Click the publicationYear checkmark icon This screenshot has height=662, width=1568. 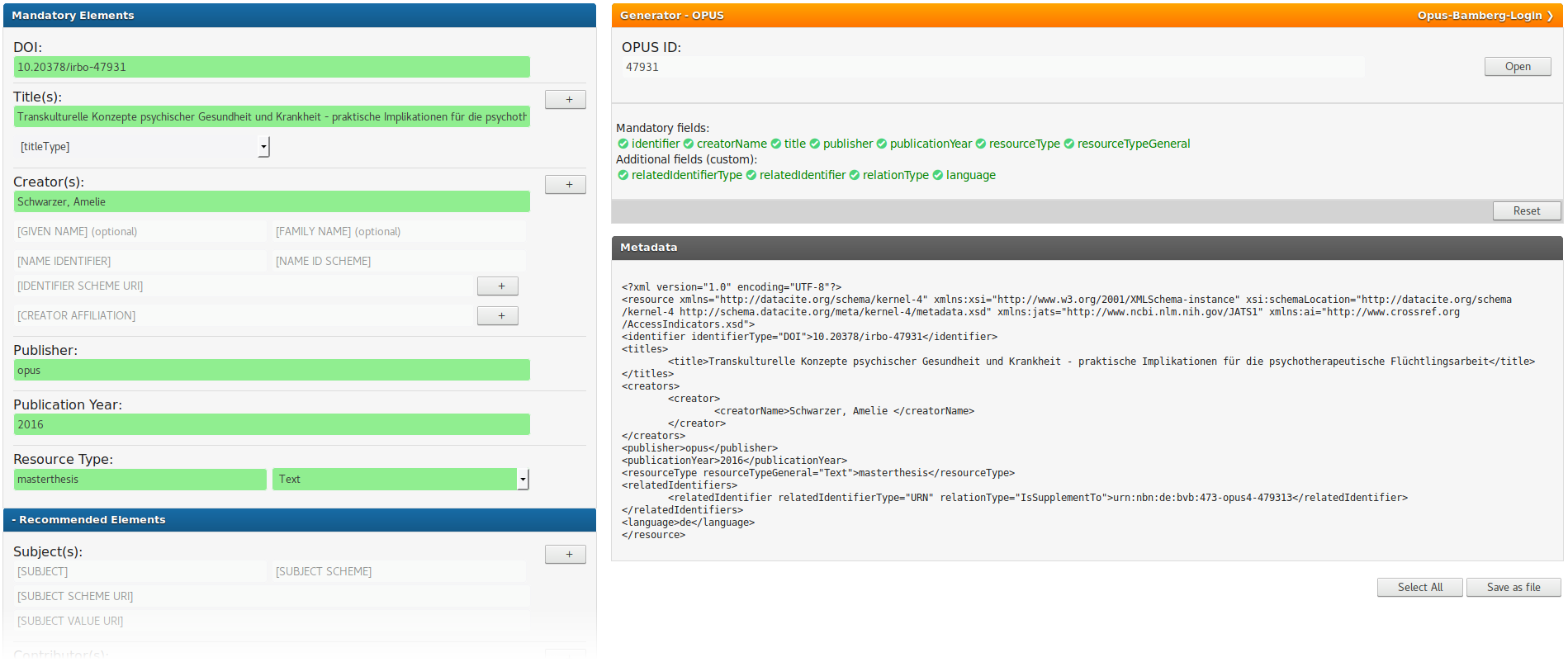point(882,144)
